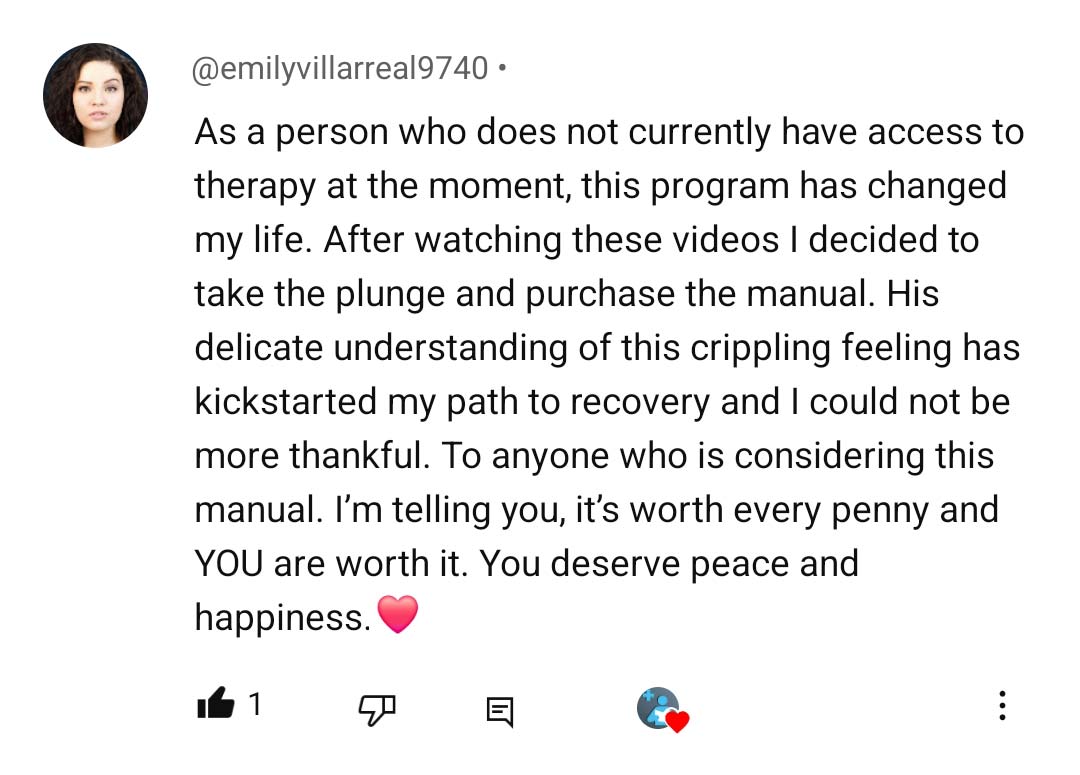This screenshot has width=1080, height=775.
Task: Click the word "delicate" in the comment
Action: pos(259,348)
